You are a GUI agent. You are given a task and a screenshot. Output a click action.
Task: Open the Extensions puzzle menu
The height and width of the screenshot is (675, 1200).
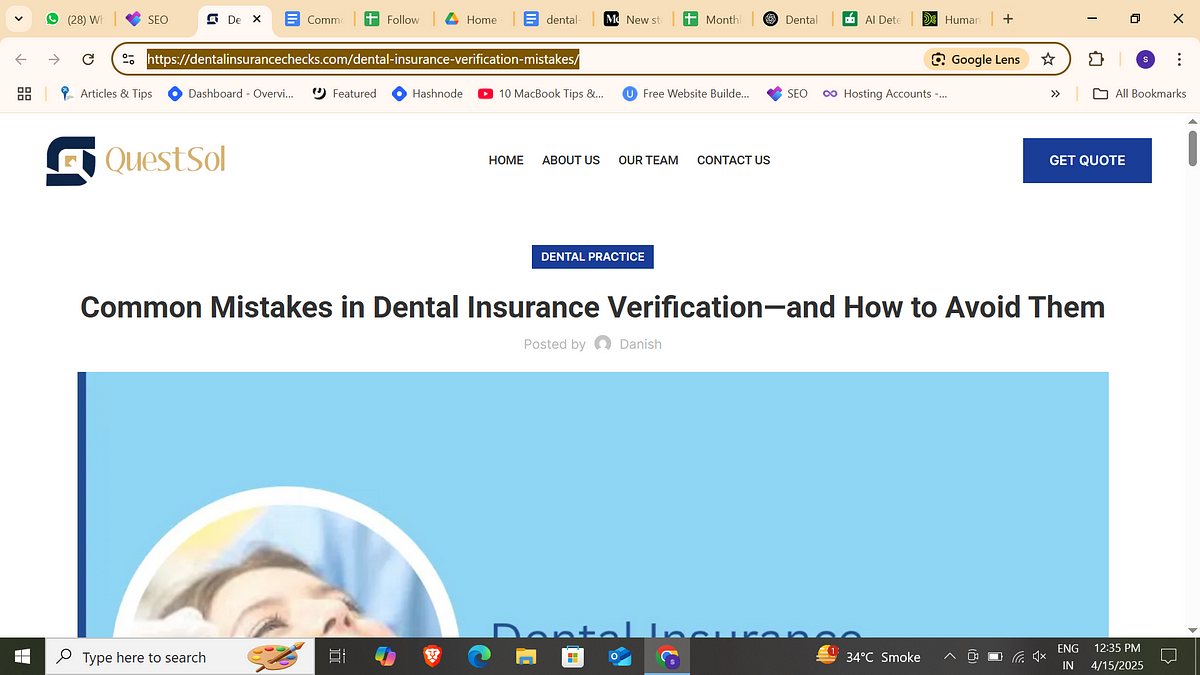click(1096, 59)
